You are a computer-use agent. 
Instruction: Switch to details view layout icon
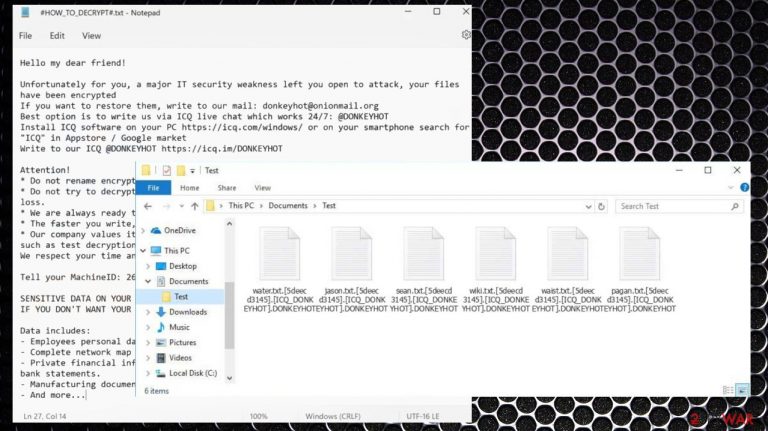pyautogui.click(x=728, y=390)
